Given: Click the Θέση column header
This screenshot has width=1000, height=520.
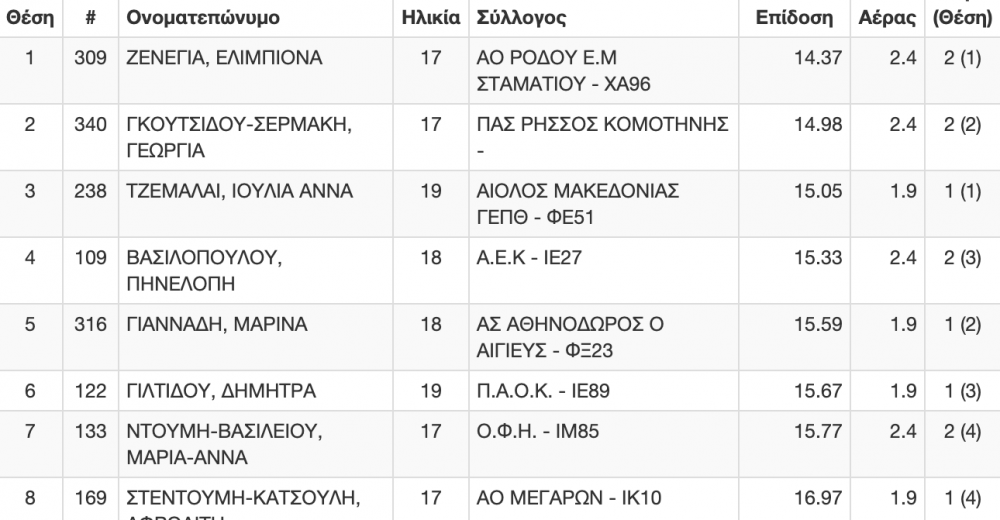Looking at the screenshot, I should click(x=30, y=17).
